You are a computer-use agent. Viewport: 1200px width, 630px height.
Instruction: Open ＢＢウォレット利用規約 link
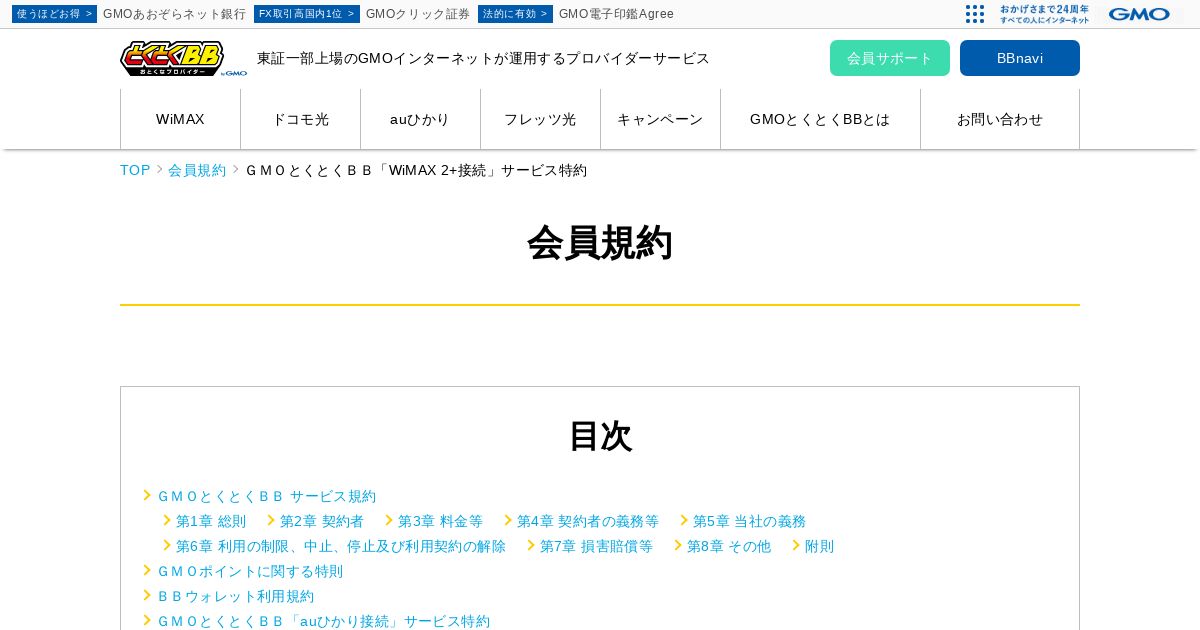coord(235,596)
